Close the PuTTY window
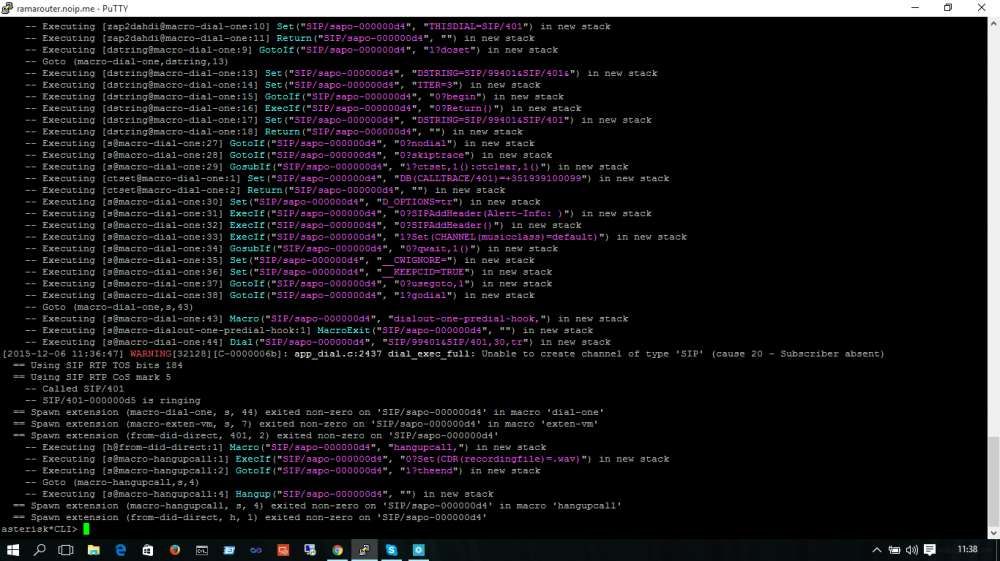Viewport: 1000px width, 561px height. click(981, 8)
